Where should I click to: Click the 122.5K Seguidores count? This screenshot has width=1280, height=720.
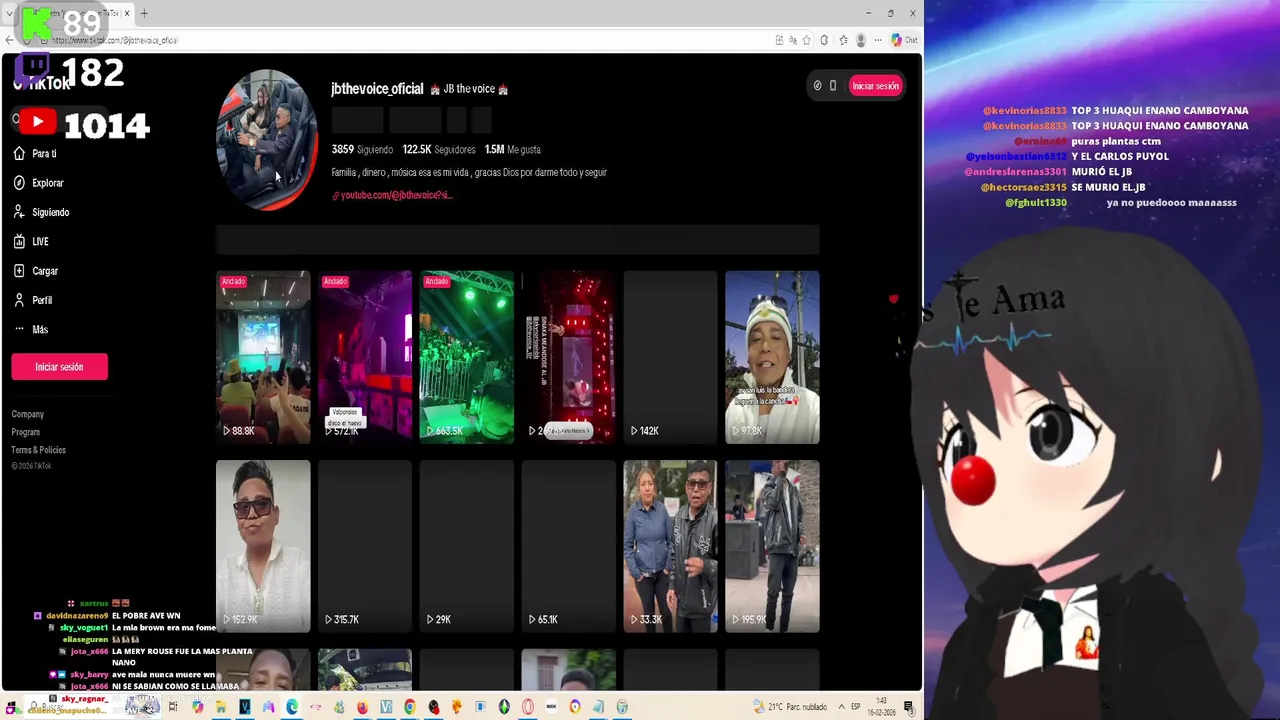coord(439,149)
